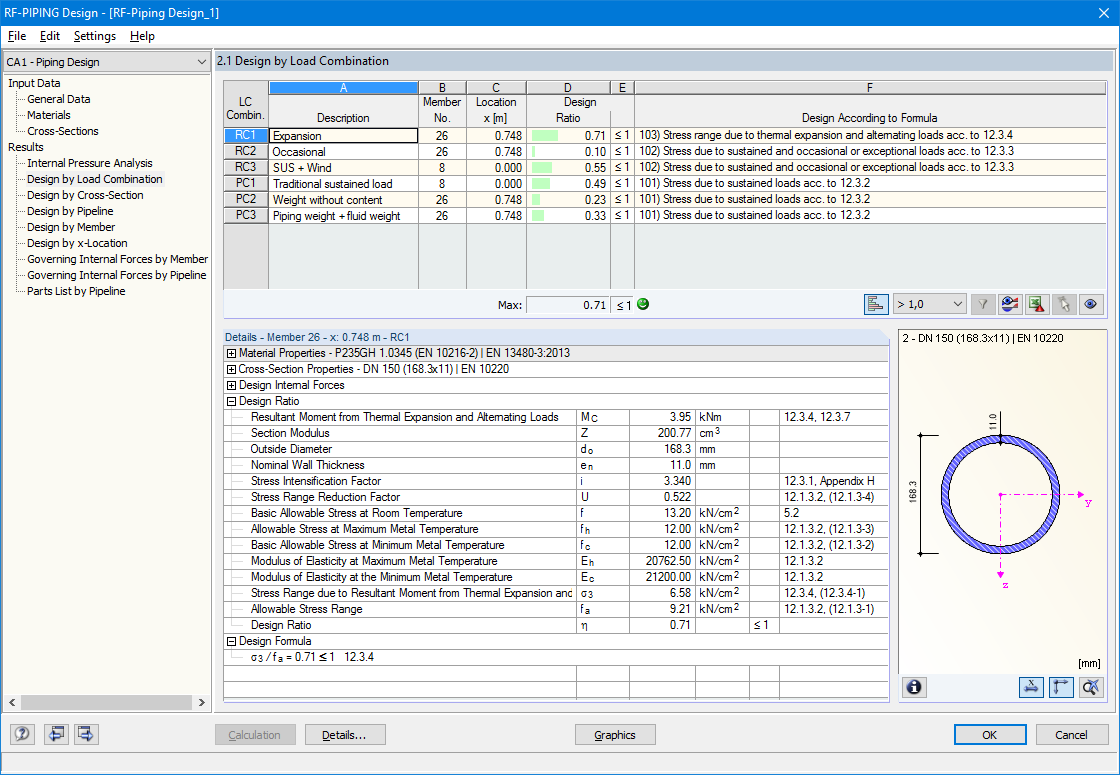Collapse Design Formula section
The image size is (1120, 775).
click(231, 641)
